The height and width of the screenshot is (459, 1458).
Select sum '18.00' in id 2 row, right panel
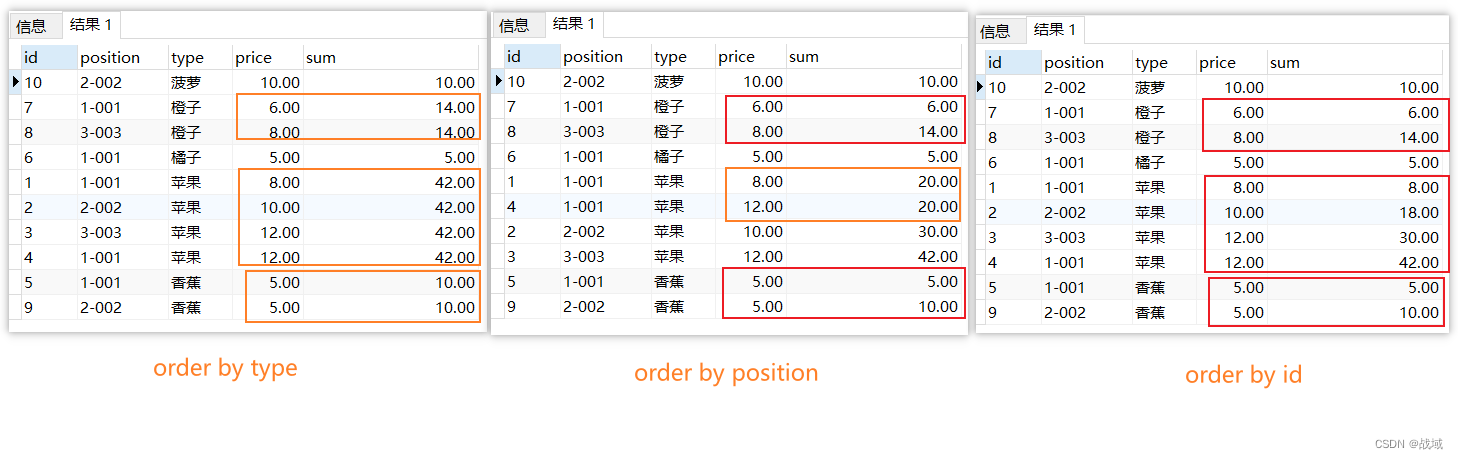[1356, 213]
